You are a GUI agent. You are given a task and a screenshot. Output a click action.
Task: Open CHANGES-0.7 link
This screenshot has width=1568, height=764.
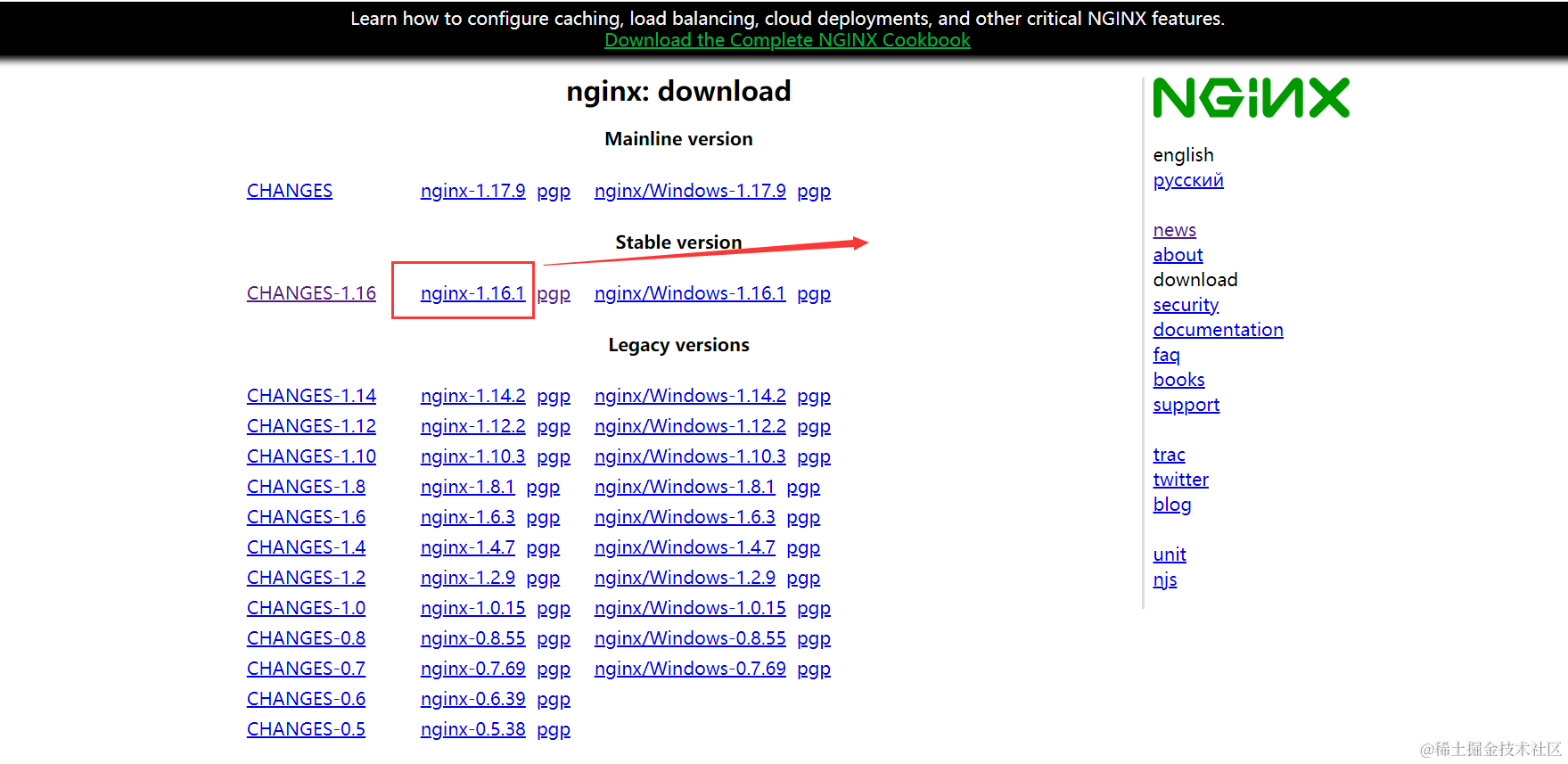pos(306,669)
